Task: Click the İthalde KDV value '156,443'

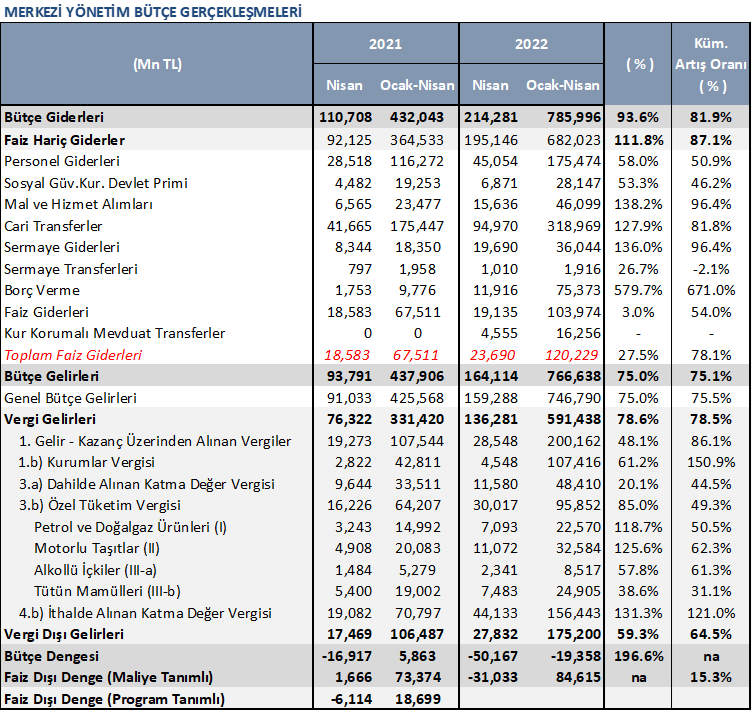Action: (574, 613)
